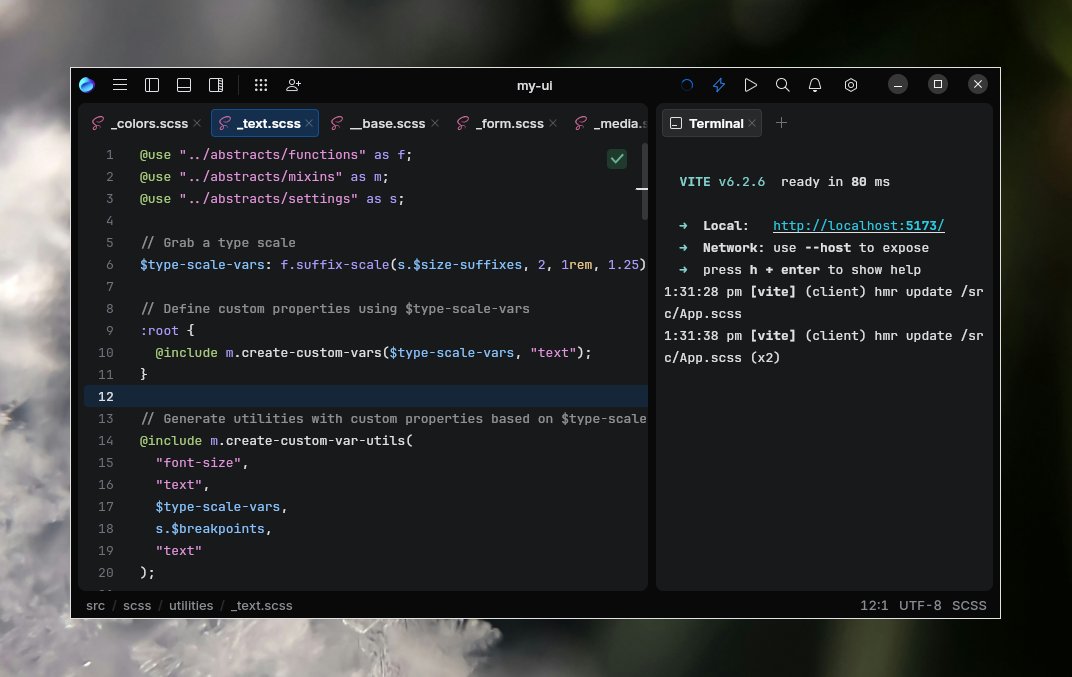Close the _text.scss tab
Image resolution: width=1072 pixels, height=677 pixels.
(309, 123)
